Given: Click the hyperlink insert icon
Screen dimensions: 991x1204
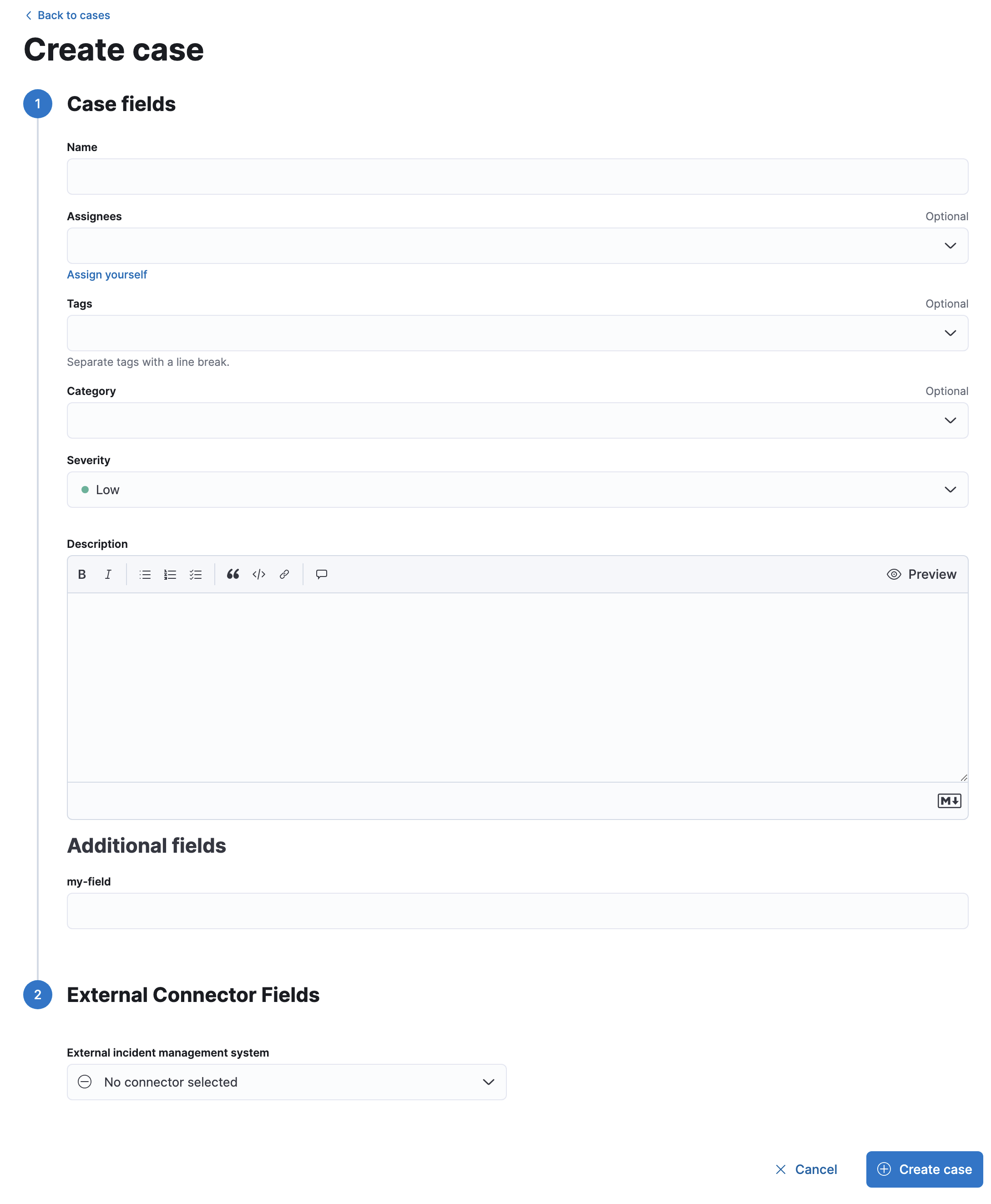Looking at the screenshot, I should 283,574.
